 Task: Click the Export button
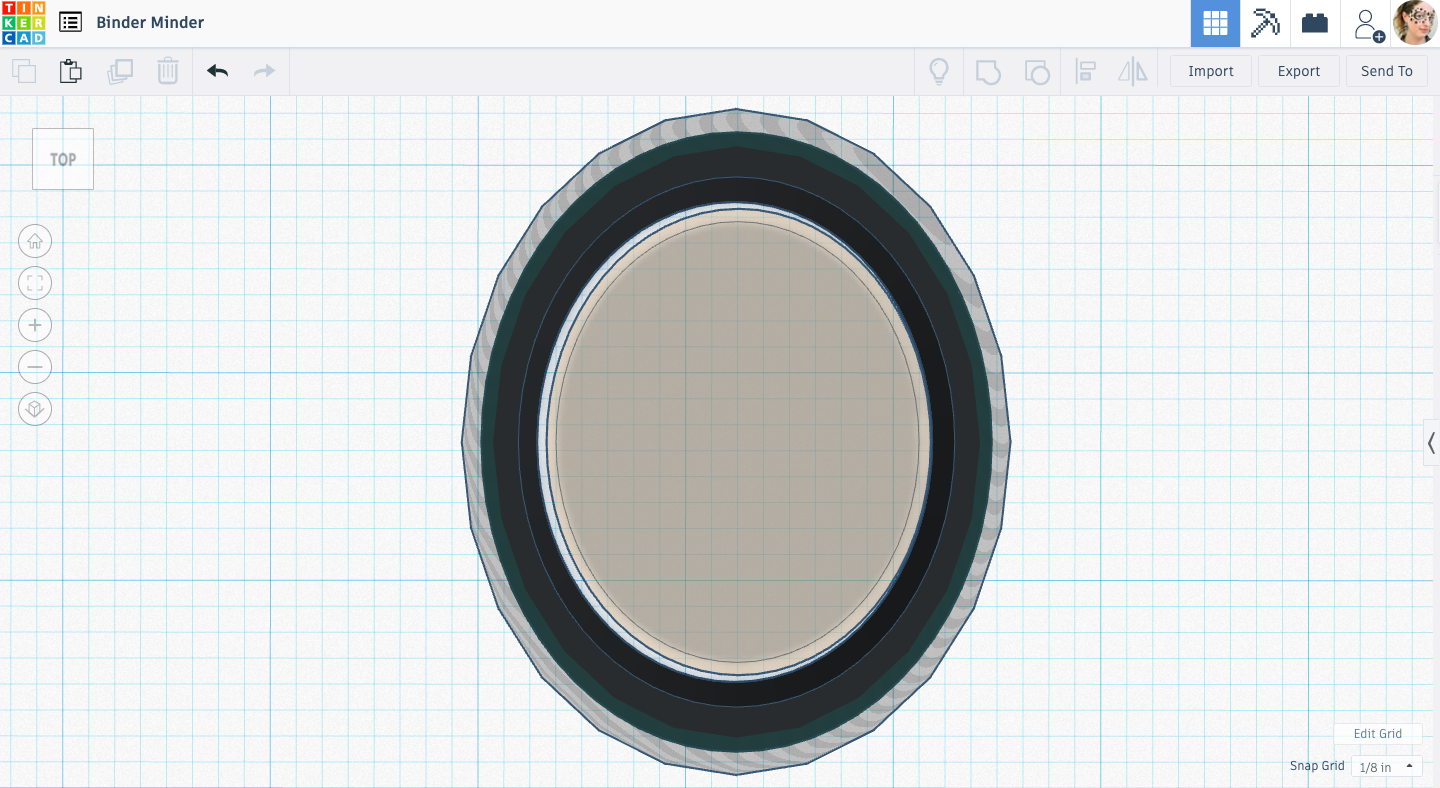tap(1299, 71)
